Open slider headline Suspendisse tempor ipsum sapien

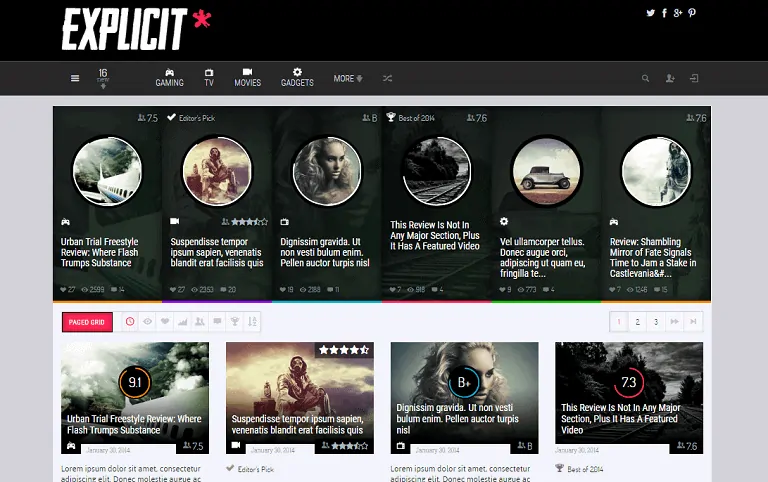217,252
